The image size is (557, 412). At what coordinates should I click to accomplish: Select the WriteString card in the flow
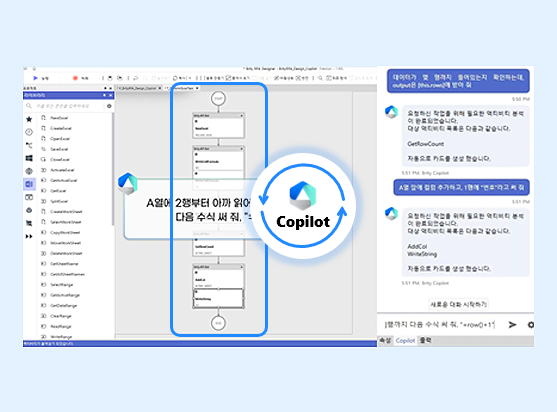(218, 298)
